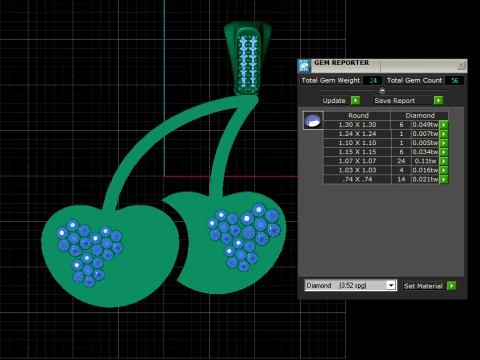Close the Gem Reporter panel
This screenshot has height=360, width=480.
click(461, 65)
